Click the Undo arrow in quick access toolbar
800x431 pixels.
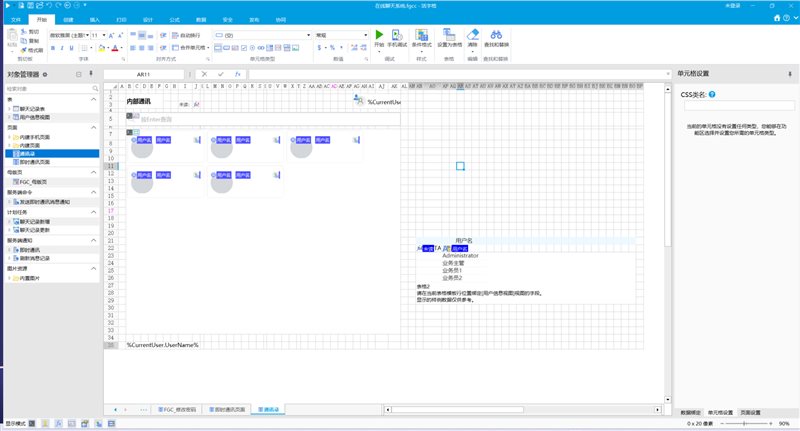pyautogui.click(x=49, y=5)
